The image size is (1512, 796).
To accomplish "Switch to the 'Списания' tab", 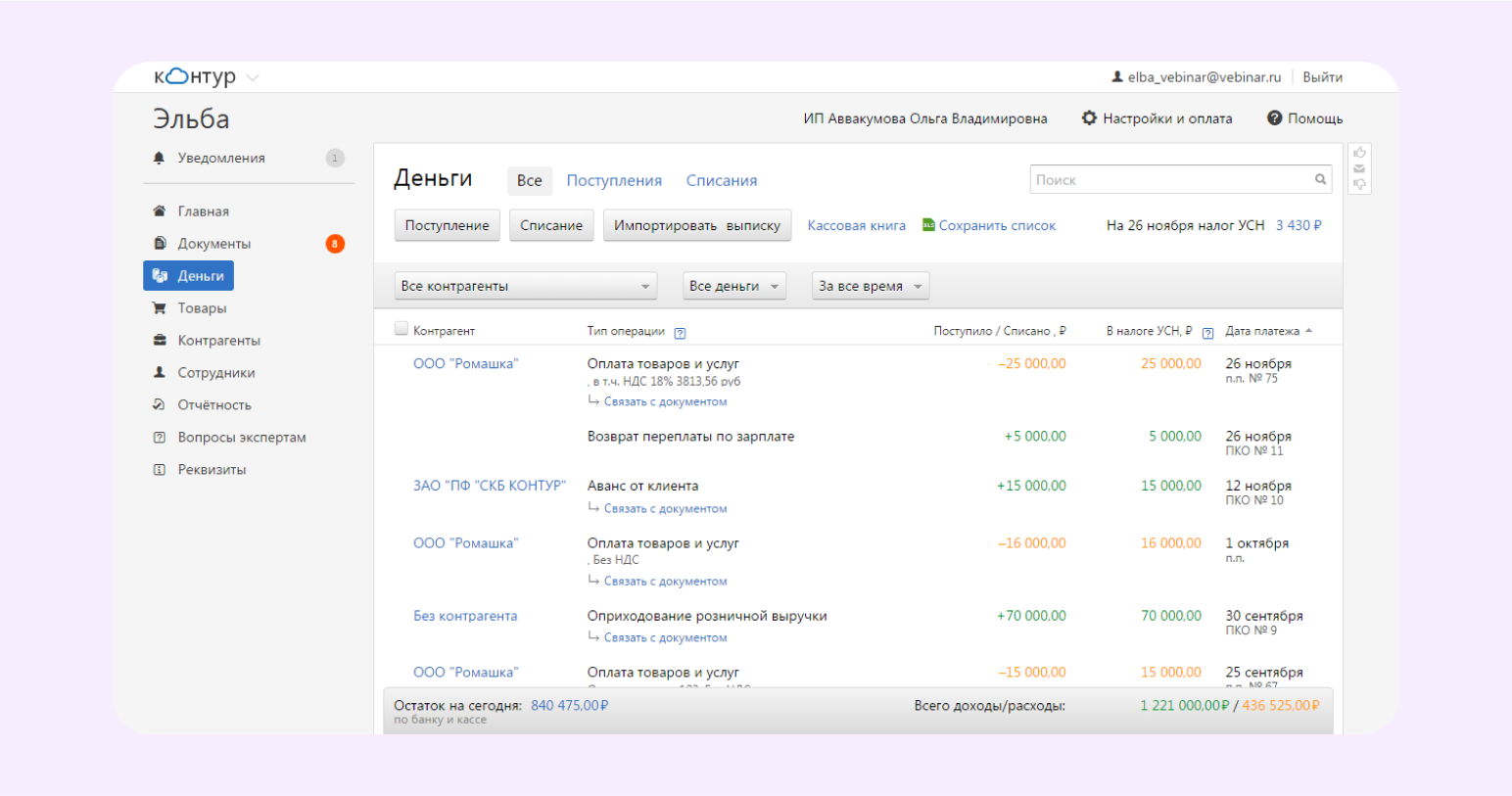I will [x=721, y=181].
